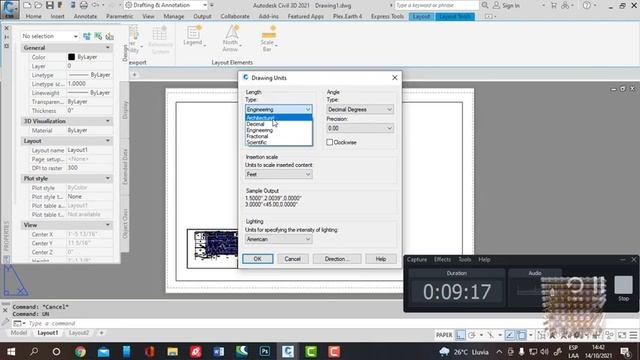This screenshot has height=360, width=640.
Task: Cancel the Drawing Units dialog
Action: tap(293, 259)
